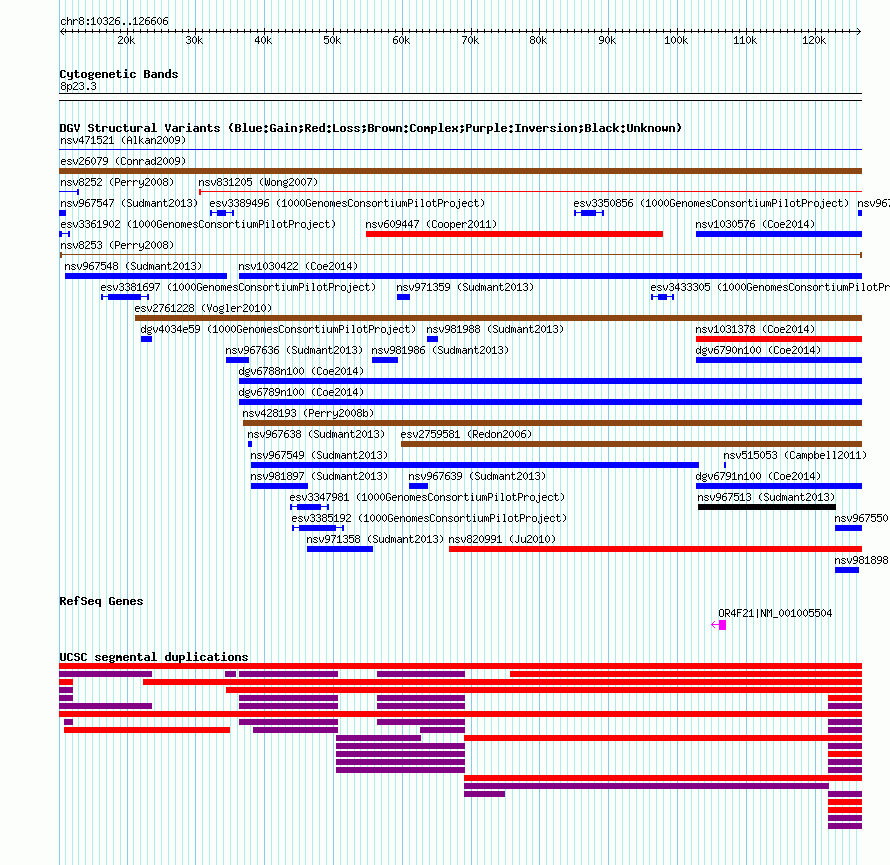The width and height of the screenshot is (890, 865).
Task: Click esv26079 (Conrad2009) variant label
Action: tap(123, 161)
